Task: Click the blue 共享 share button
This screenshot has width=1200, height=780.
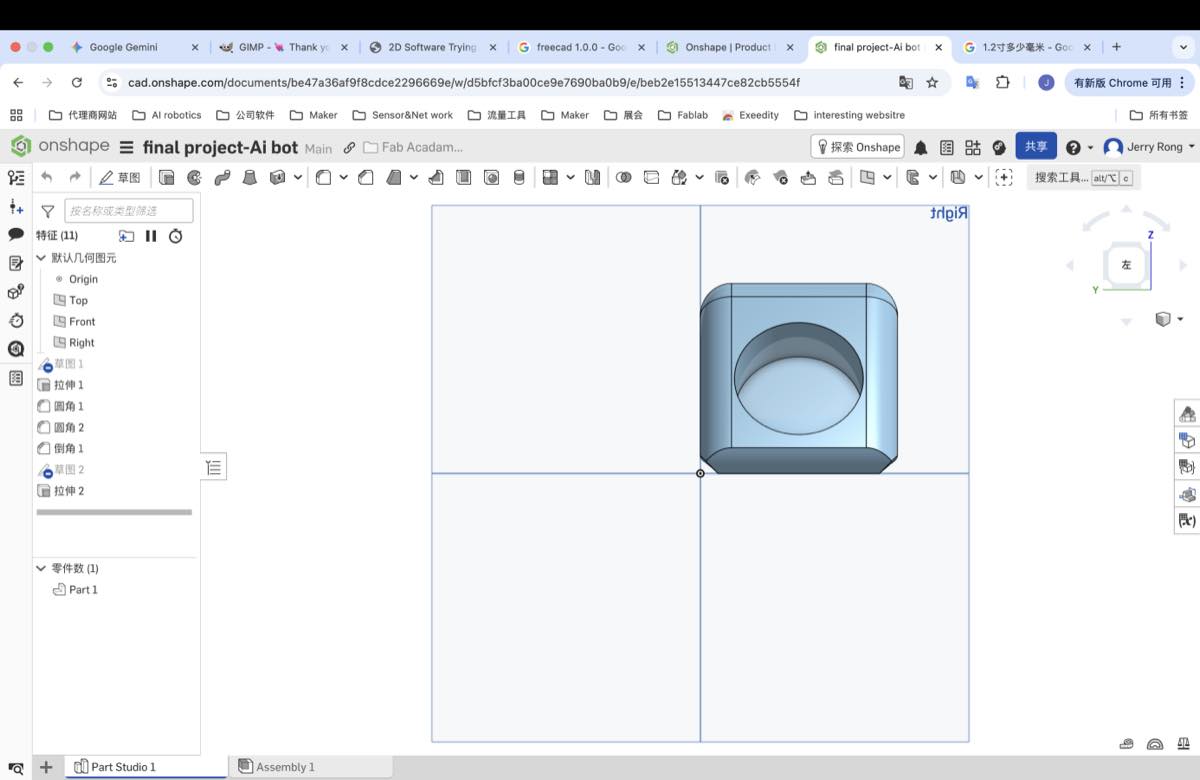Action: [x=1036, y=147]
